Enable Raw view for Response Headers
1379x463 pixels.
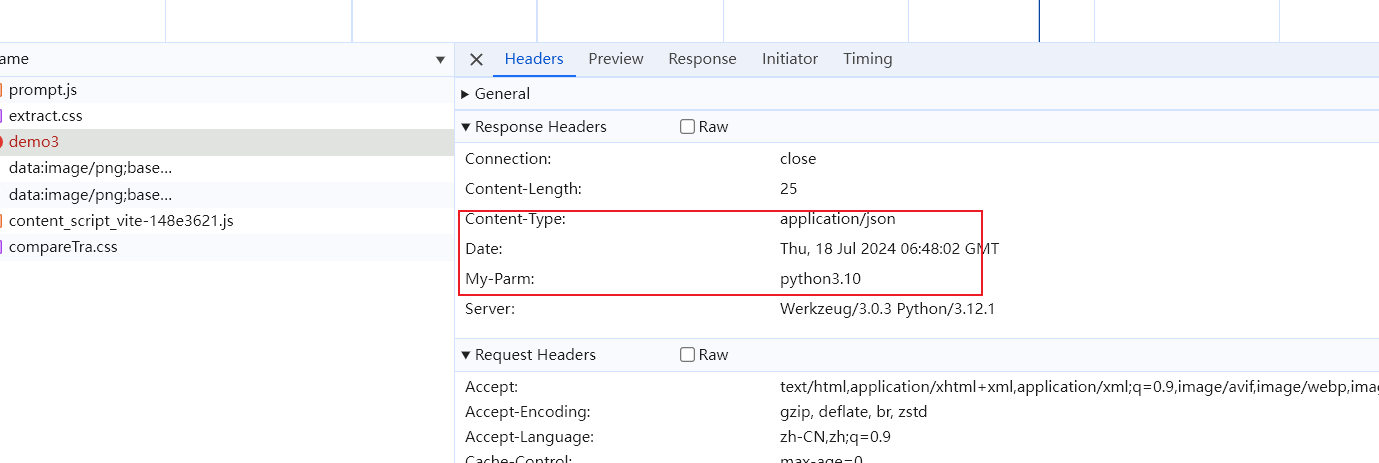(687, 127)
